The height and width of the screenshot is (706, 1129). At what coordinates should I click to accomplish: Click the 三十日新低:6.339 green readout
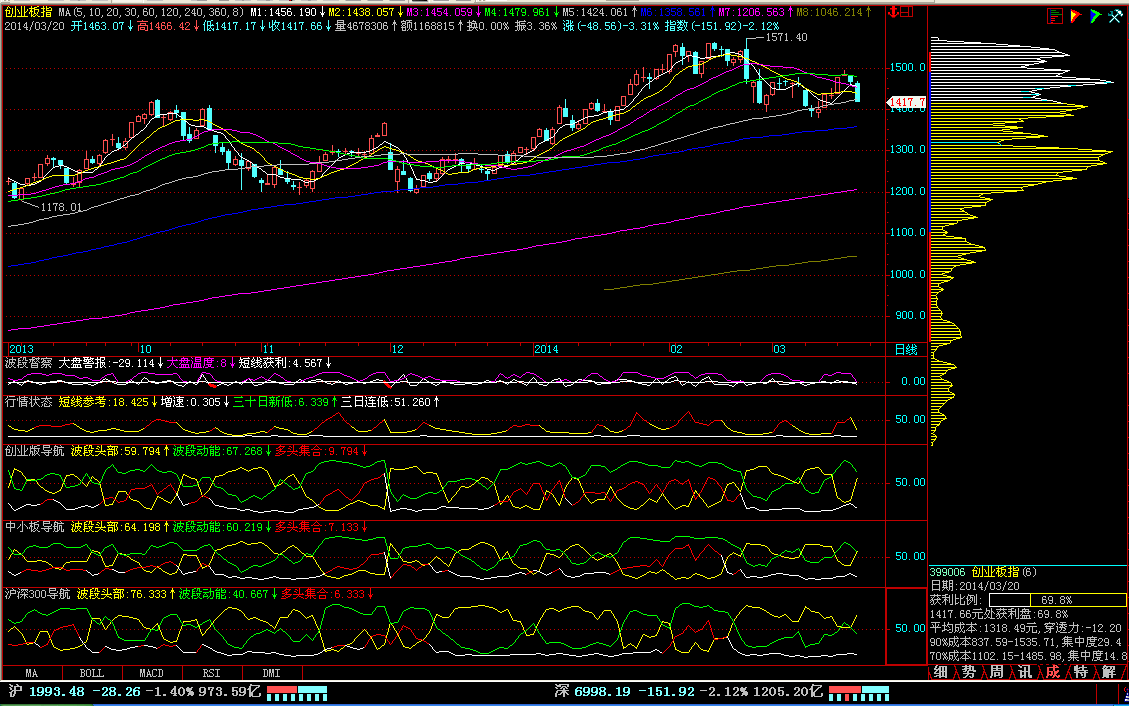tap(281, 402)
